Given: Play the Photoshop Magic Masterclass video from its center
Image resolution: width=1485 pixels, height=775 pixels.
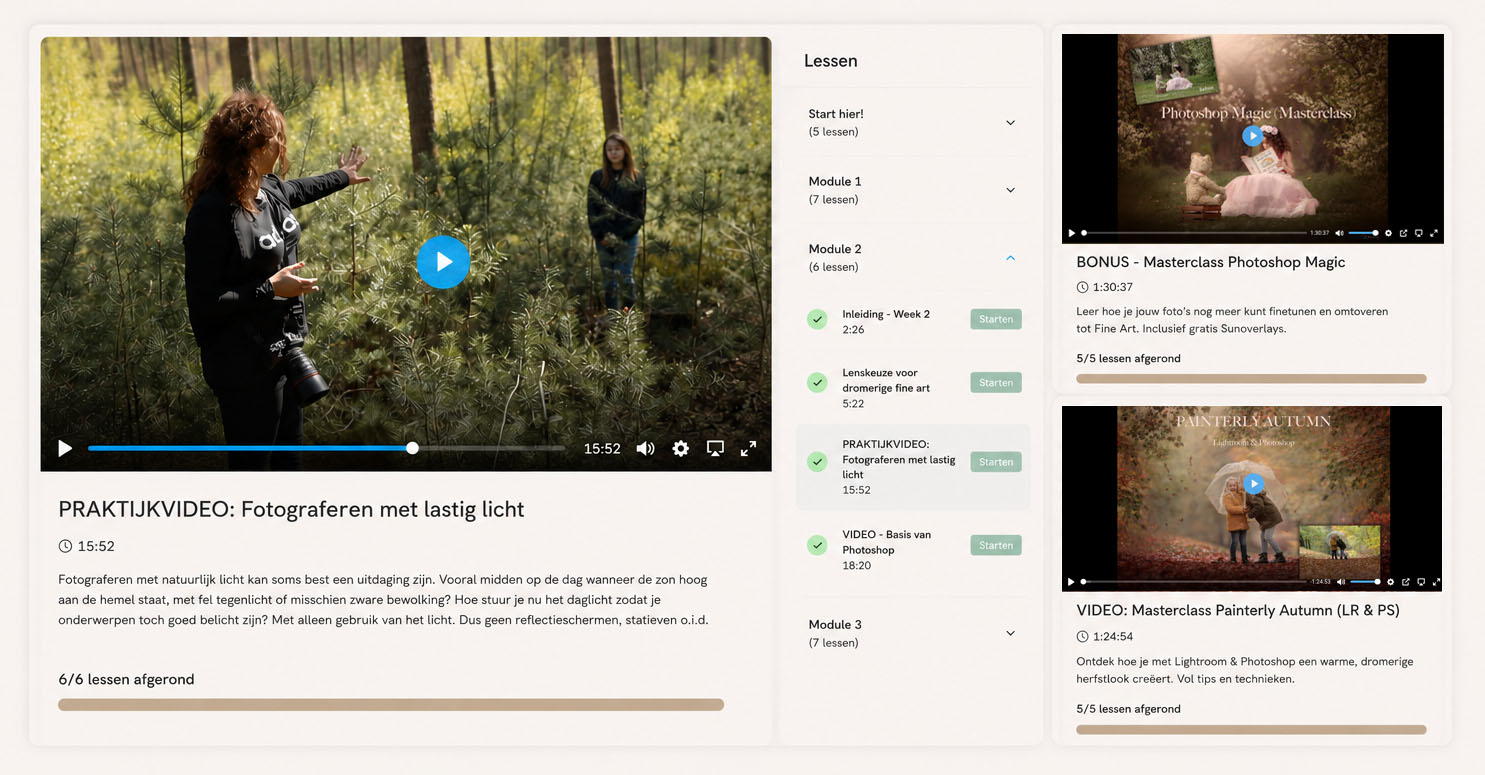Looking at the screenshot, I should click(1253, 136).
